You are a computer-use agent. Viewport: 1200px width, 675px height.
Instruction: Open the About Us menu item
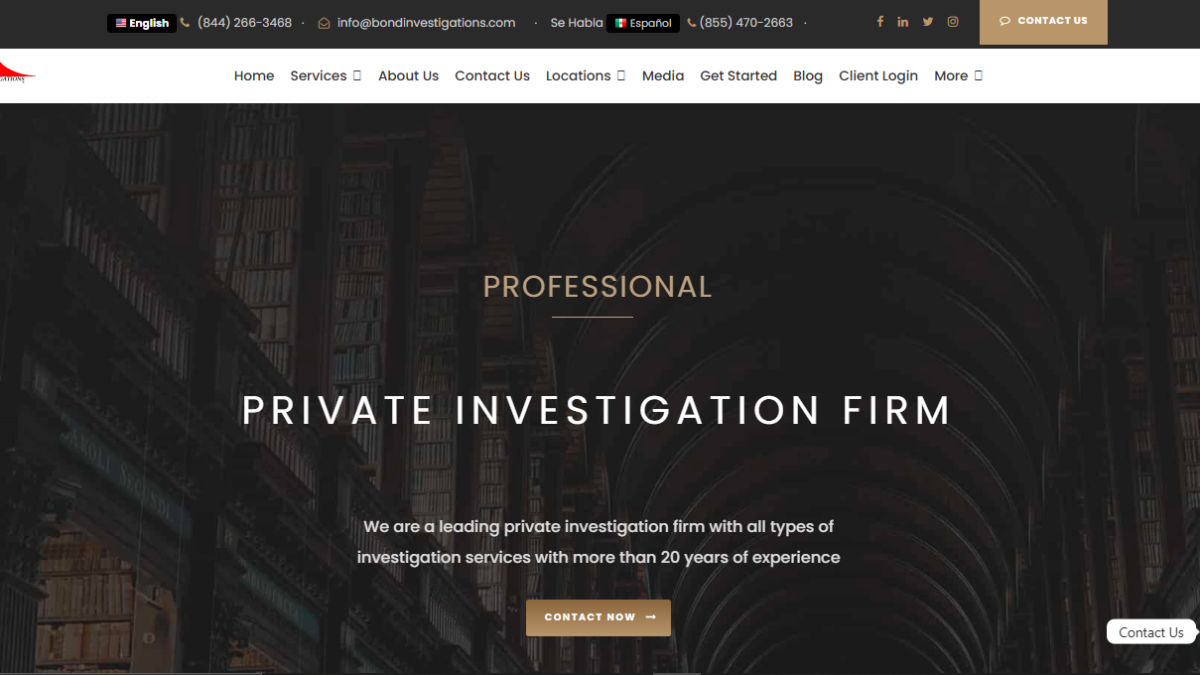[408, 76]
